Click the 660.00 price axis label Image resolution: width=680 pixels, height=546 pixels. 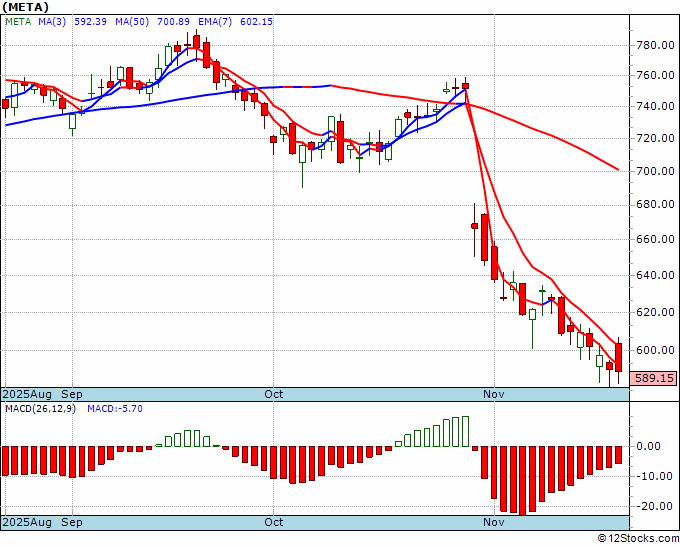(x=655, y=239)
